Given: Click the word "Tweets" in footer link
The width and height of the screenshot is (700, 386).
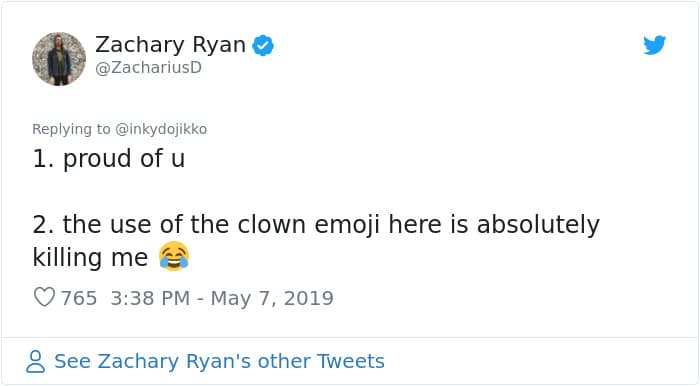Looking at the screenshot, I should (x=350, y=361).
